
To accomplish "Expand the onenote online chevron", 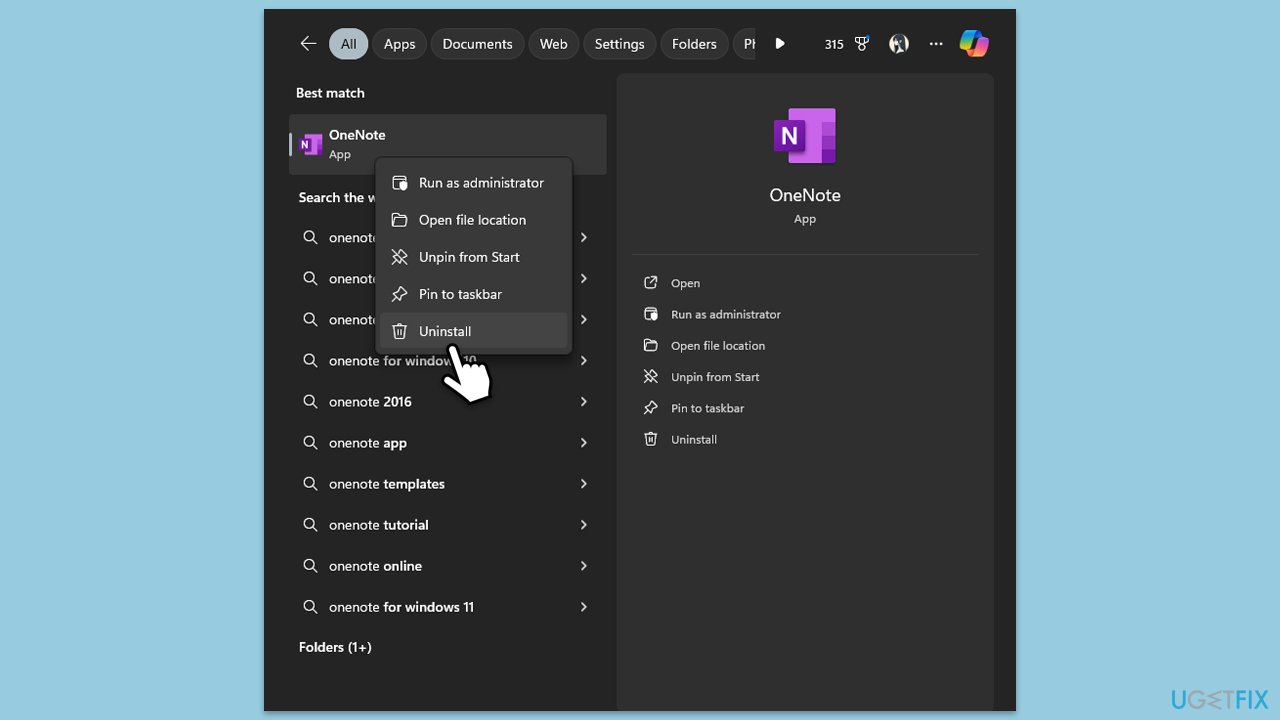I will click(x=584, y=566).
